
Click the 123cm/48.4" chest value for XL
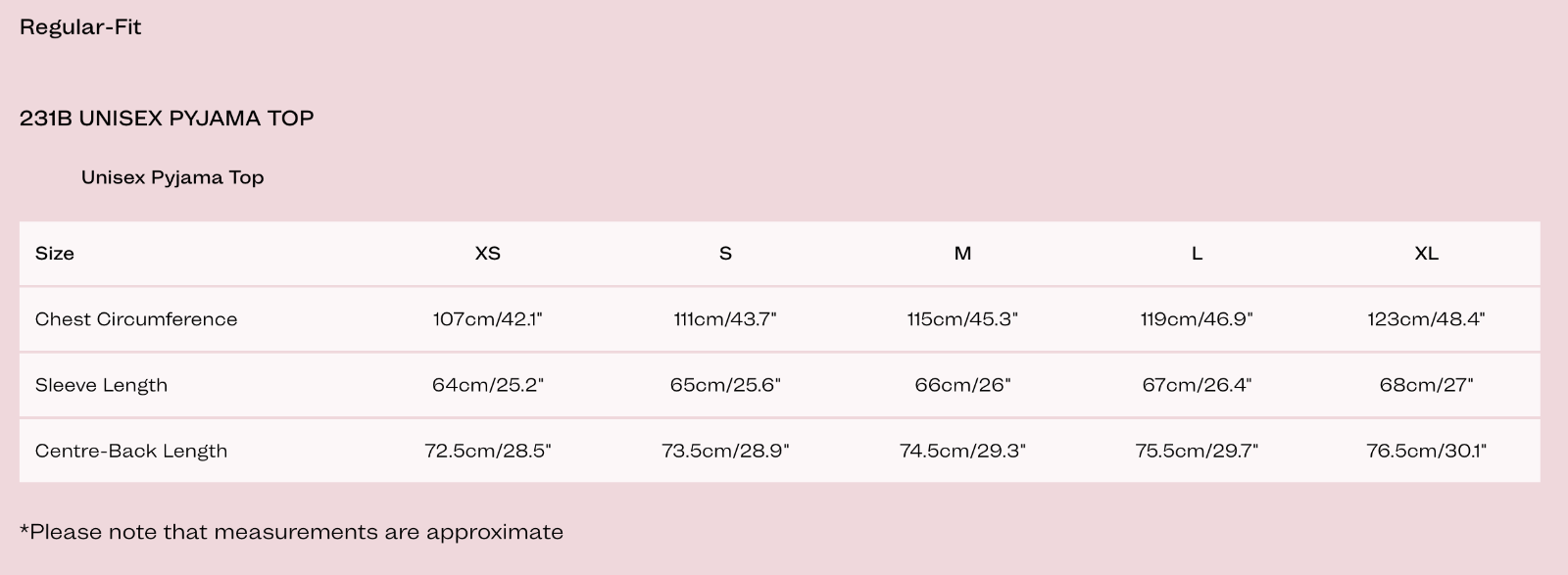click(x=1427, y=318)
